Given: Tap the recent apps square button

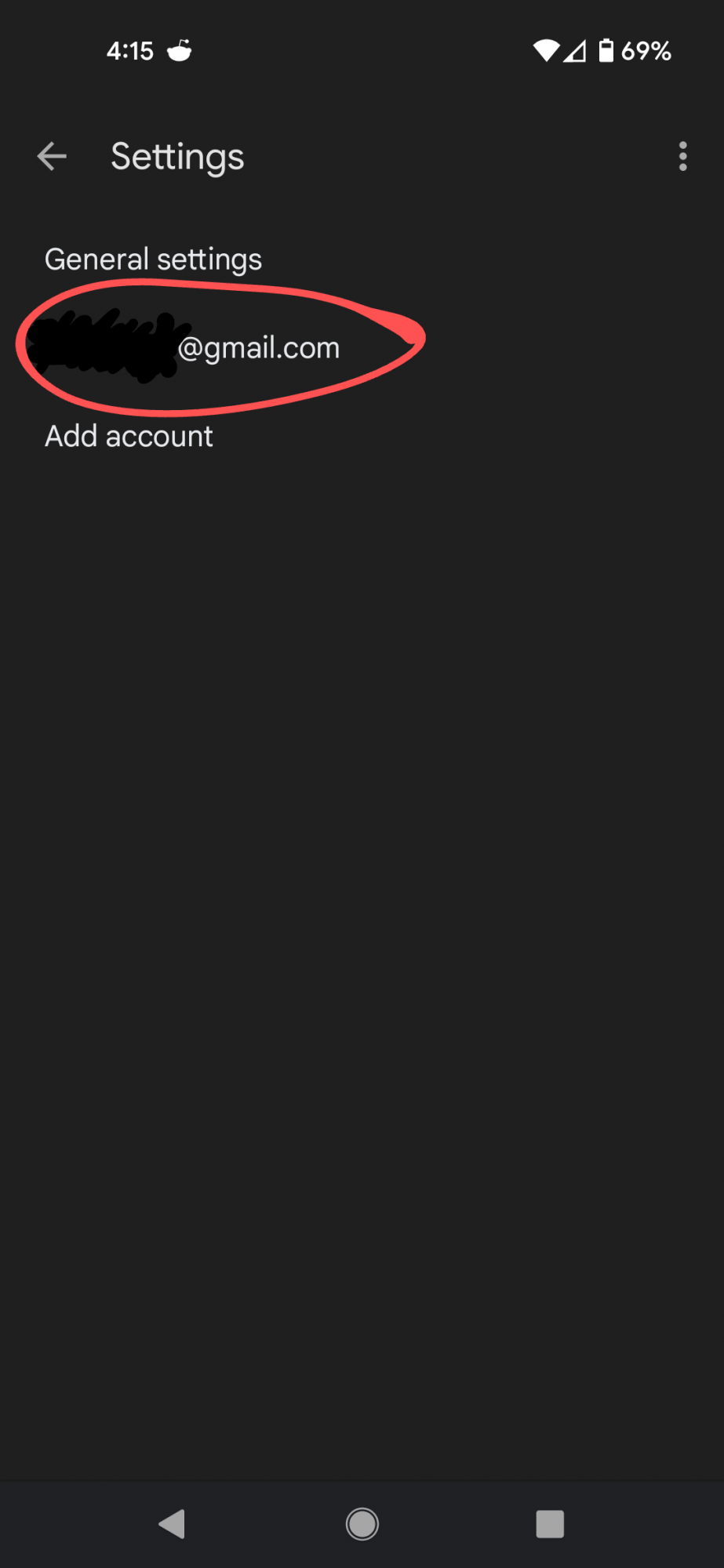Looking at the screenshot, I should 550,1524.
